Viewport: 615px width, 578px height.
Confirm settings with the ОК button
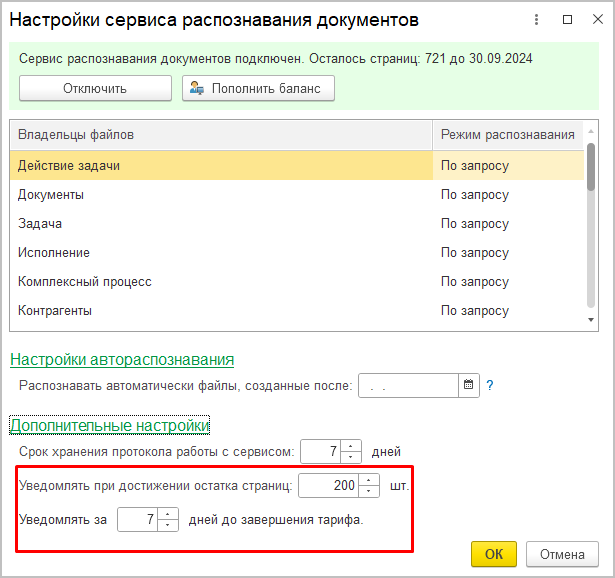494,554
